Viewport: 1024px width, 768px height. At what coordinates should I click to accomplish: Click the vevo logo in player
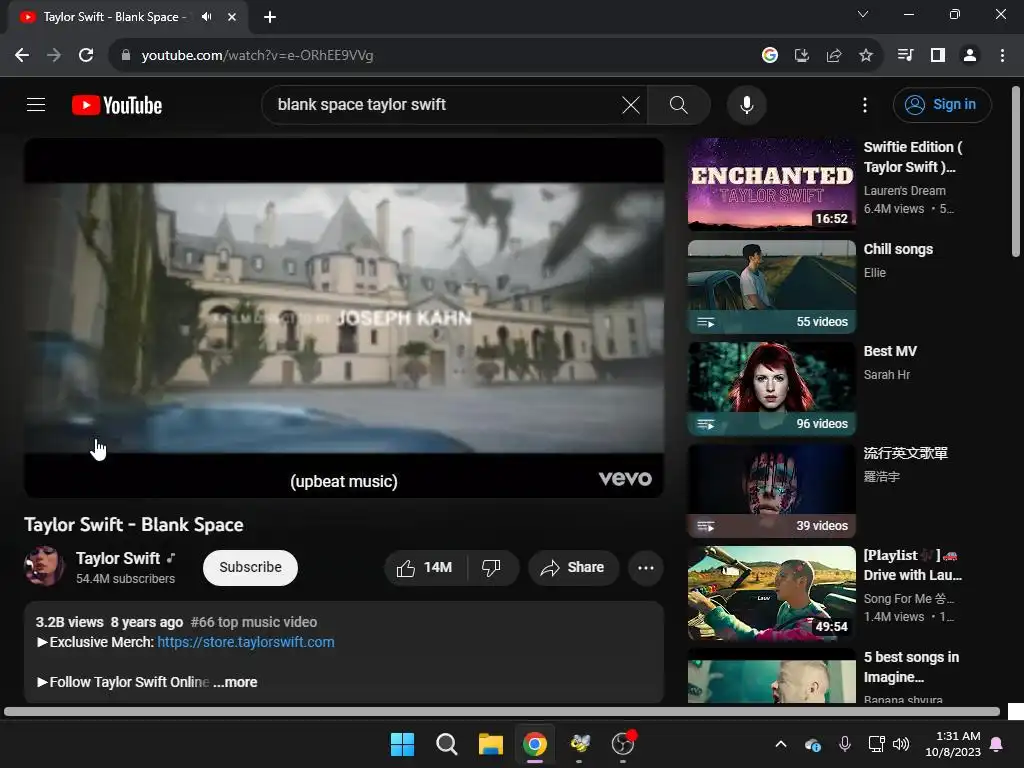pos(625,479)
